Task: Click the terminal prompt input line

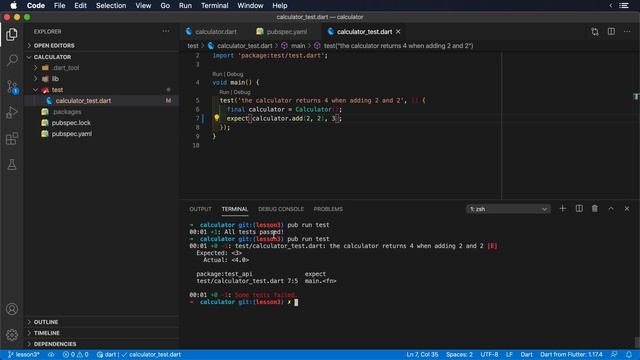Action: click(296, 302)
